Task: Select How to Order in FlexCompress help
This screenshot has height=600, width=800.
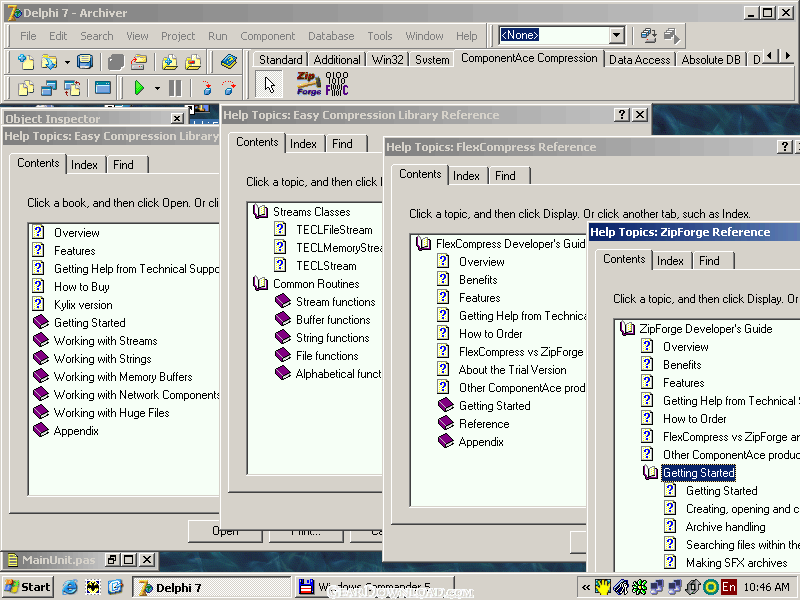Action: pyautogui.click(x=490, y=334)
